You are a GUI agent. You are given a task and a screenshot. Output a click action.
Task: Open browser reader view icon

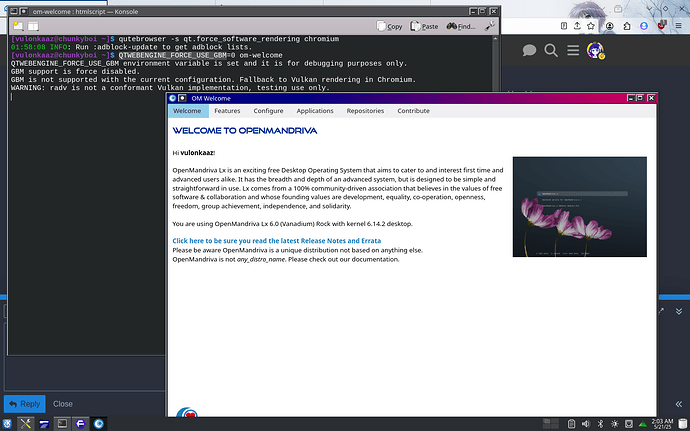564,26
